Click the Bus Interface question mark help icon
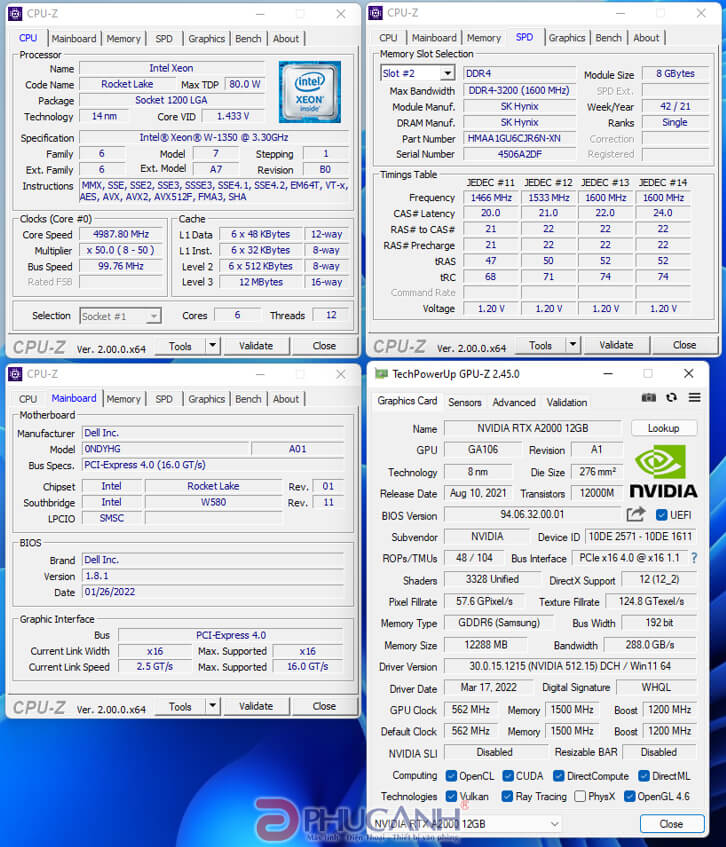This screenshot has width=726, height=847. [x=694, y=558]
